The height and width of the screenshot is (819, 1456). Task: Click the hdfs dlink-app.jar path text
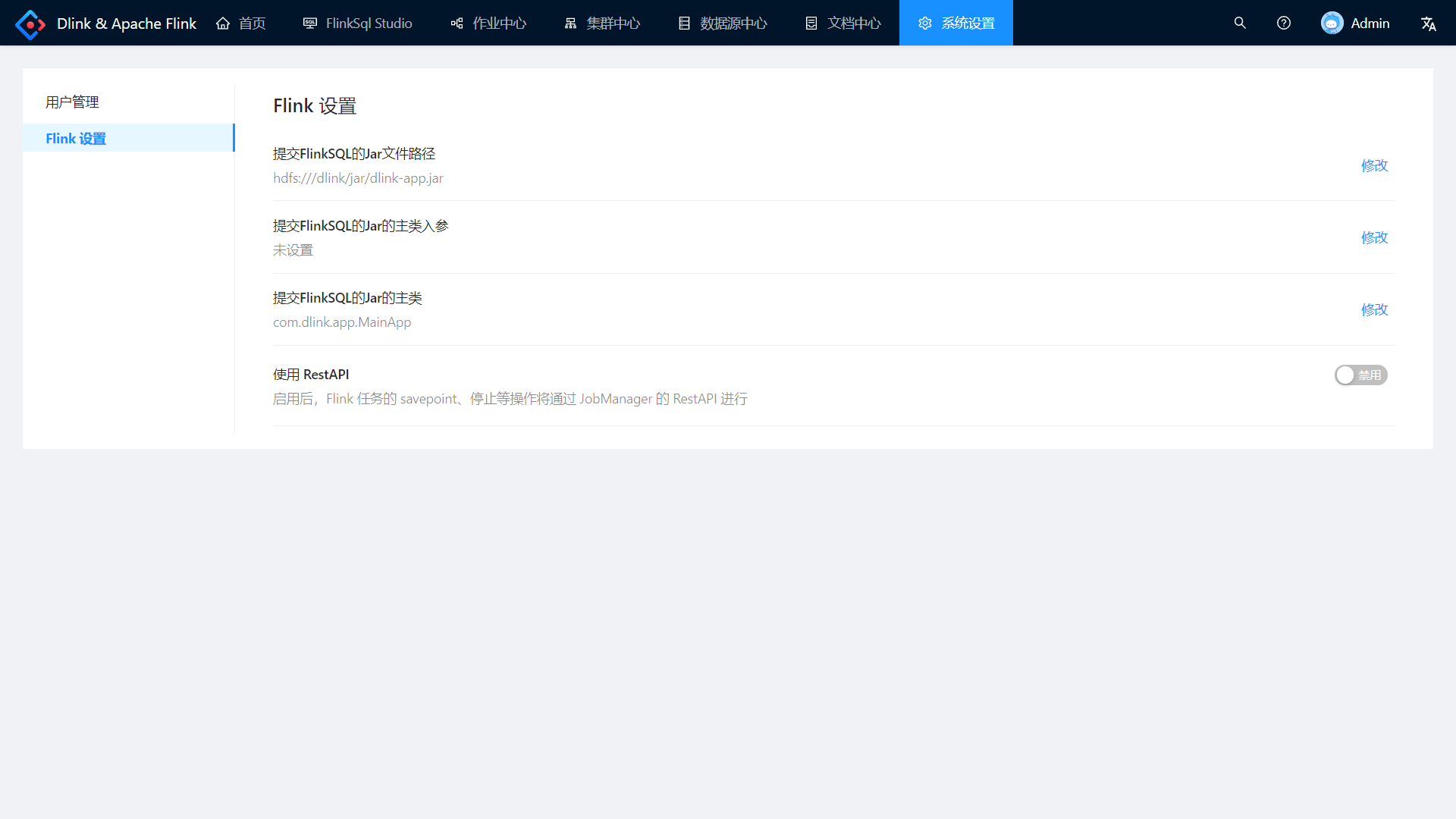[x=358, y=178]
